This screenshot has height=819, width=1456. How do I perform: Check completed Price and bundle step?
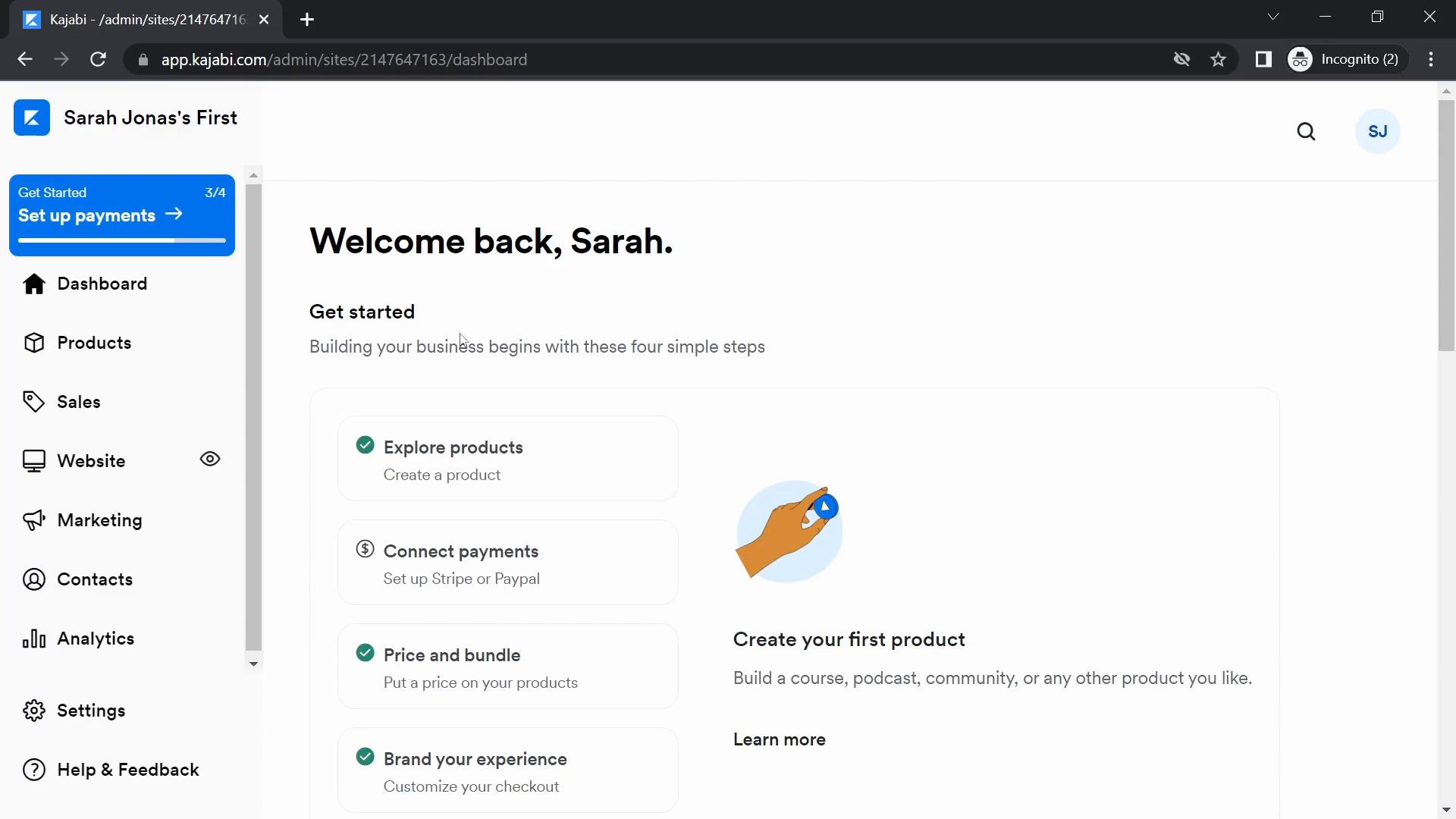coord(365,654)
